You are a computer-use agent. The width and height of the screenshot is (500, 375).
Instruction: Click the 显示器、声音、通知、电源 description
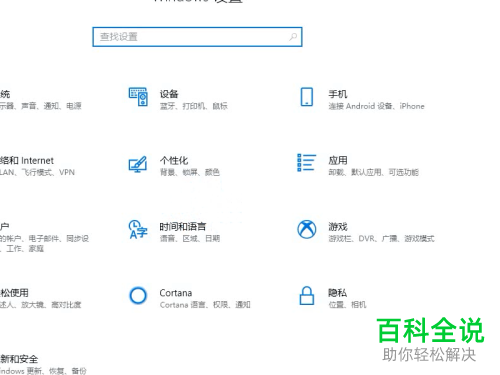point(41,106)
